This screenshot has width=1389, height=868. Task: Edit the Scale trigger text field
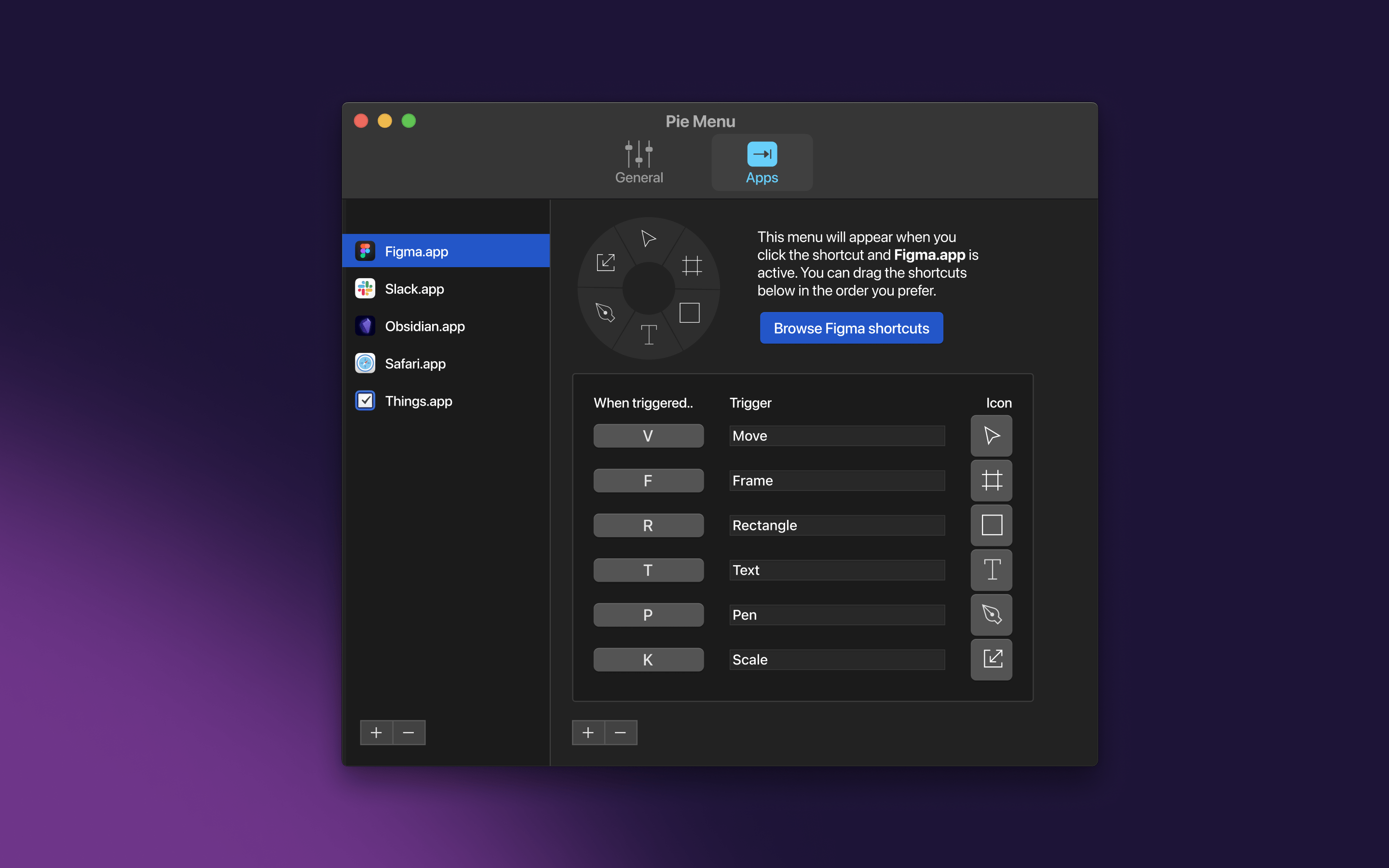click(x=836, y=660)
